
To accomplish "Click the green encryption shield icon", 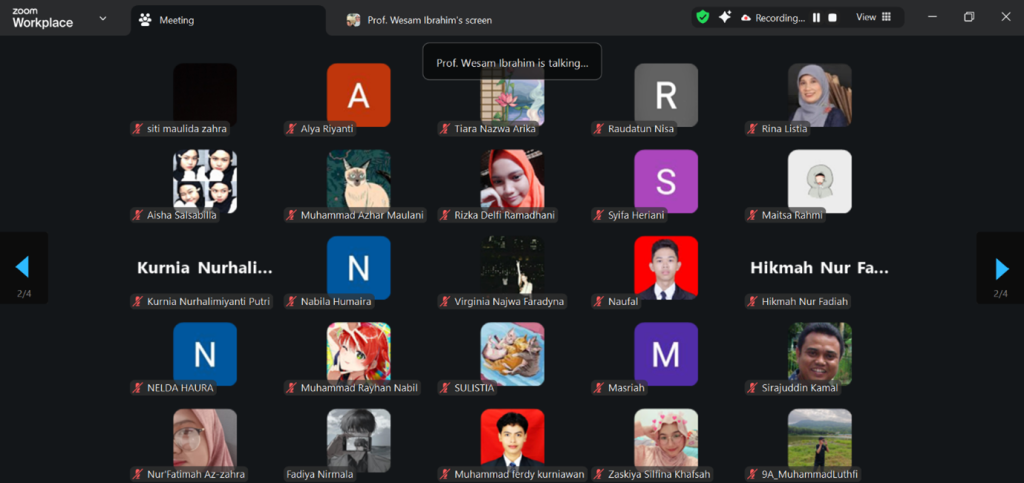I will tap(703, 17).
